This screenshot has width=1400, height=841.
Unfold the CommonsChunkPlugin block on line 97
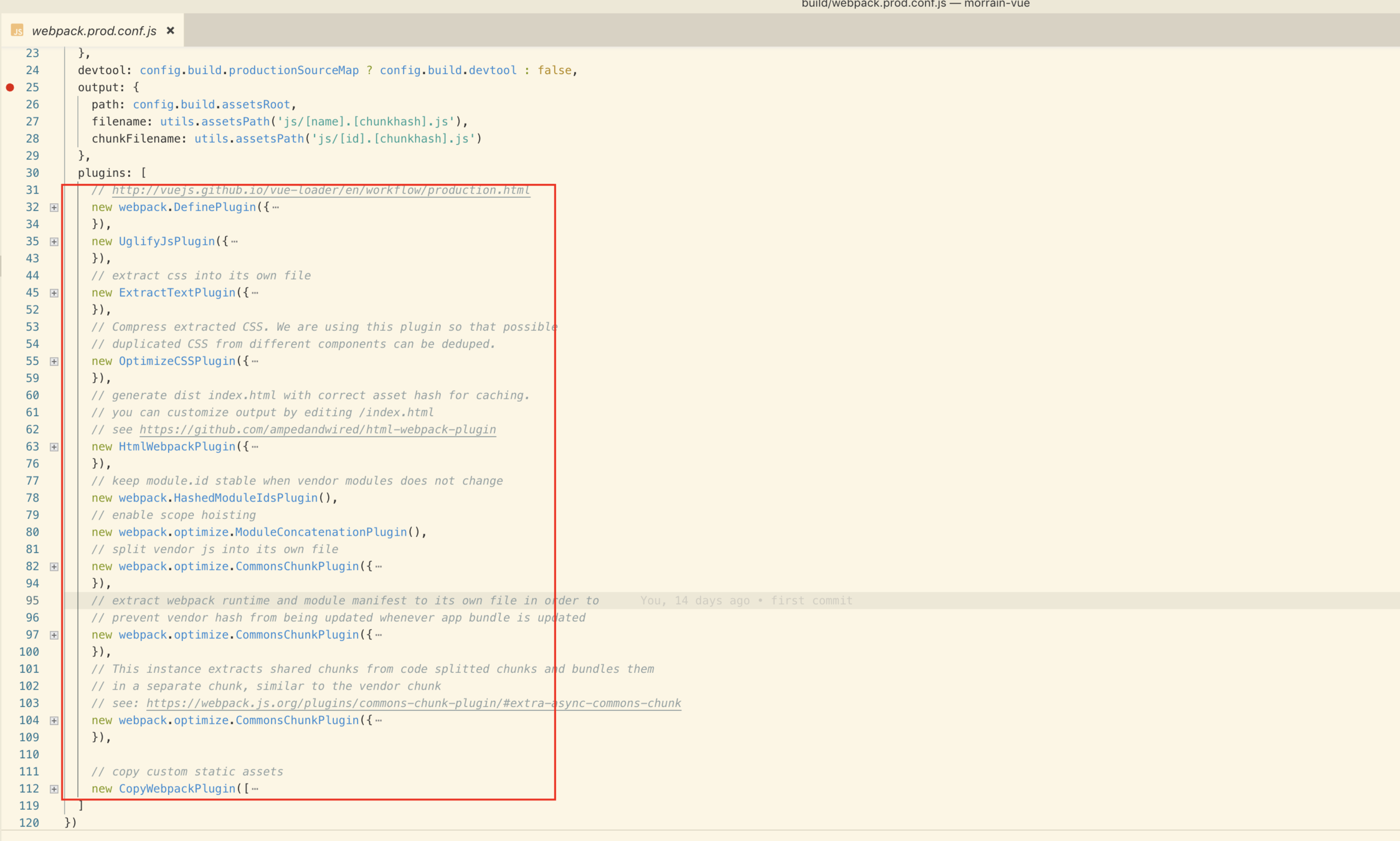tap(54, 635)
